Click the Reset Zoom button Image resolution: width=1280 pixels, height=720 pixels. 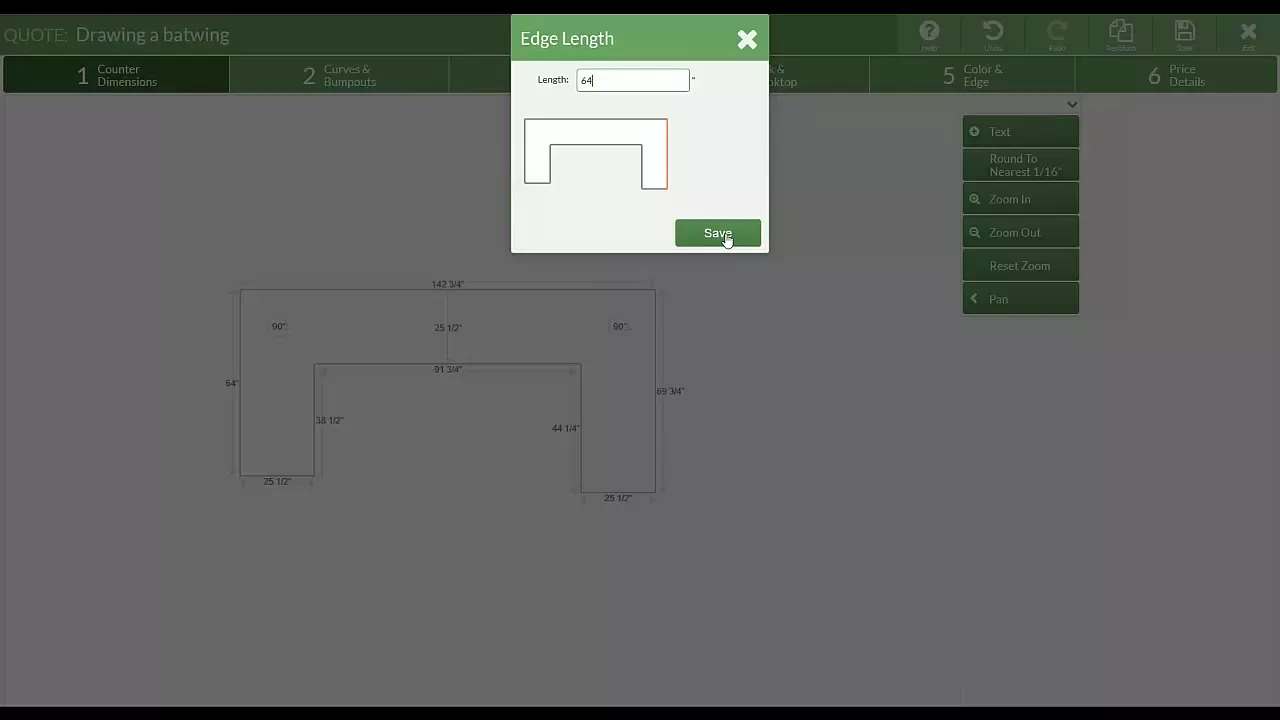pyautogui.click(x=1020, y=265)
